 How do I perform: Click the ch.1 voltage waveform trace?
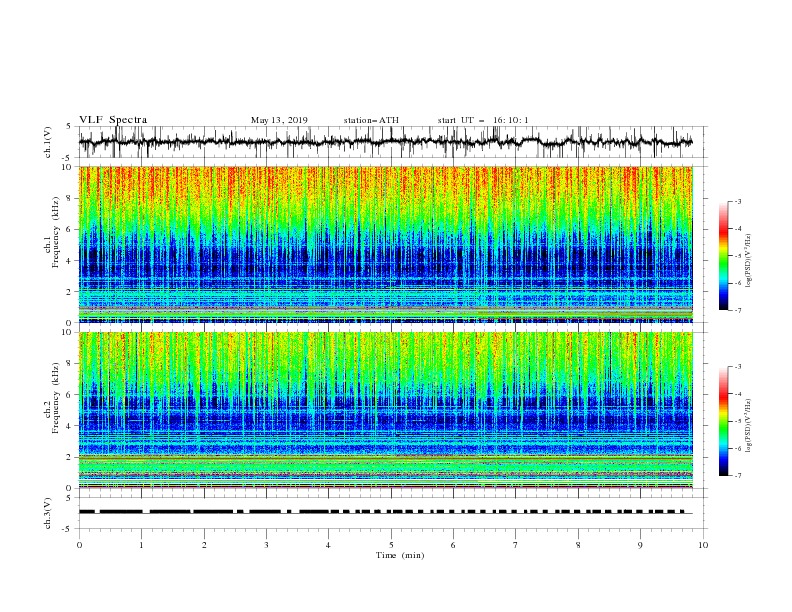(x=385, y=142)
